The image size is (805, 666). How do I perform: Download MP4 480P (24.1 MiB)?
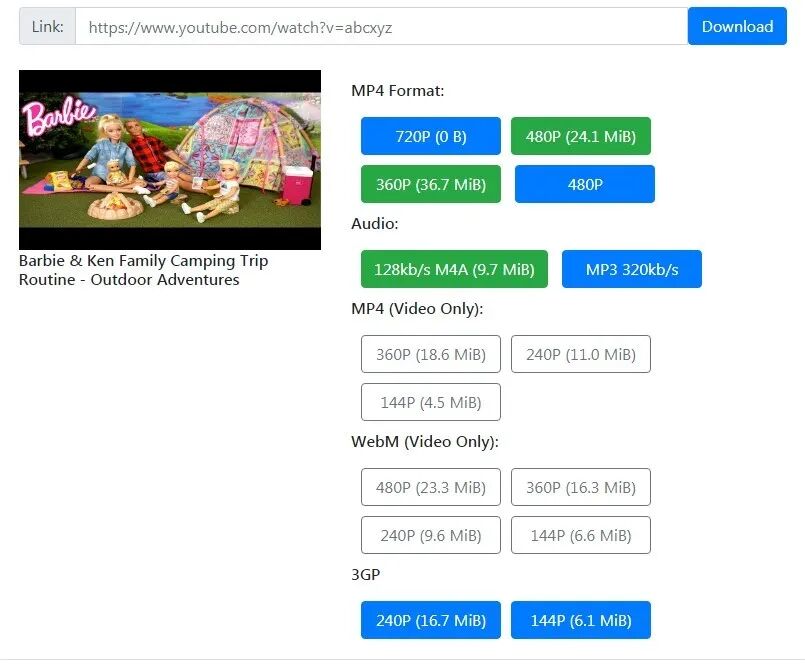581,136
